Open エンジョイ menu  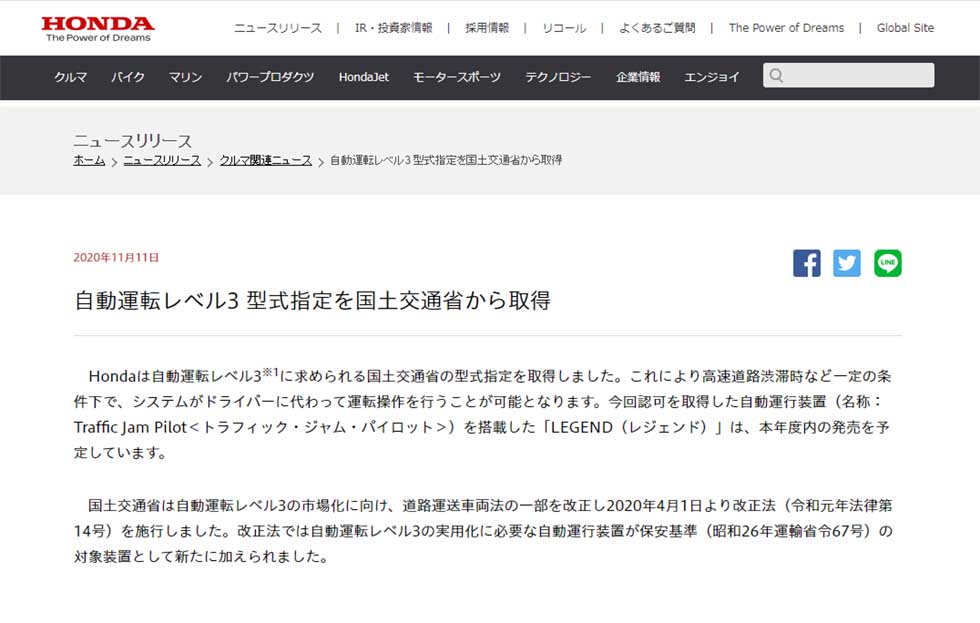[x=712, y=77]
